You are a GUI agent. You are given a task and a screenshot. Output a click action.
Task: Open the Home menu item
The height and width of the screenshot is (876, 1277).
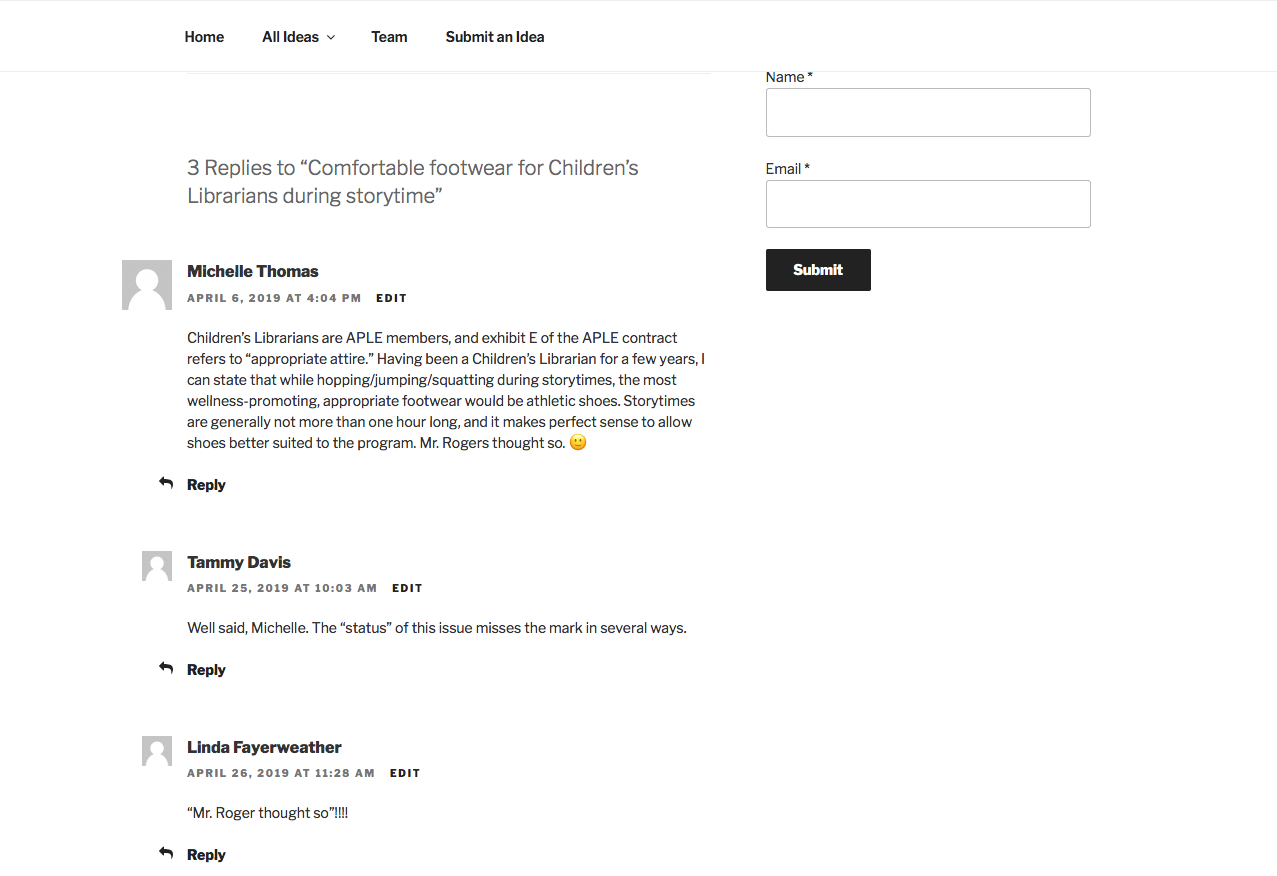pyautogui.click(x=204, y=37)
